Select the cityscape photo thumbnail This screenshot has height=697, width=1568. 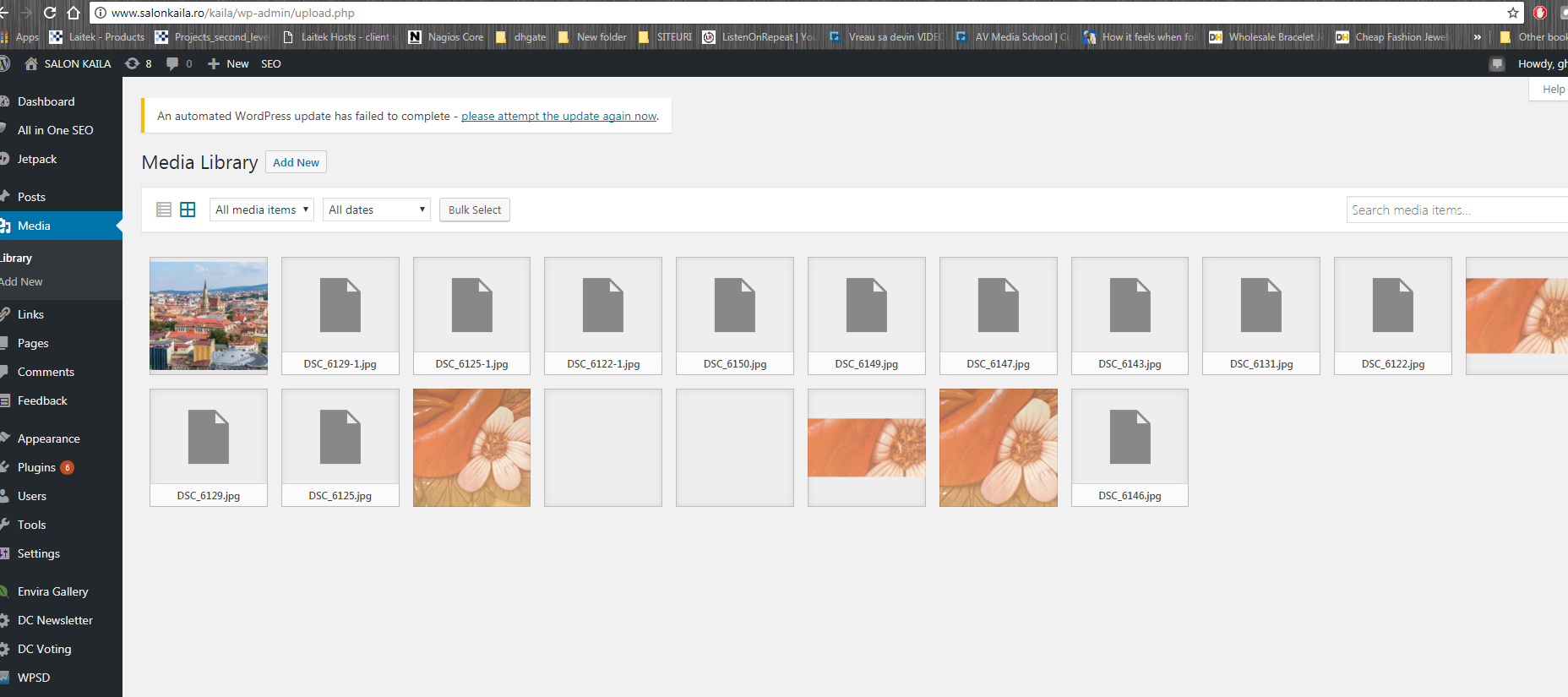(209, 315)
